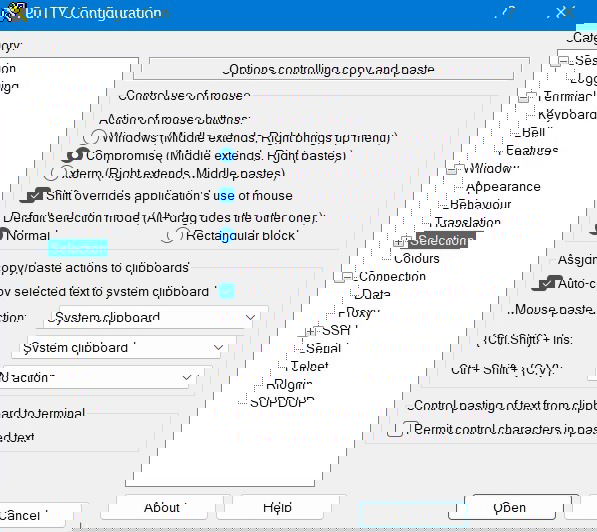This screenshot has width=597, height=532.
Task: Click the Help button
Action: pos(277,507)
